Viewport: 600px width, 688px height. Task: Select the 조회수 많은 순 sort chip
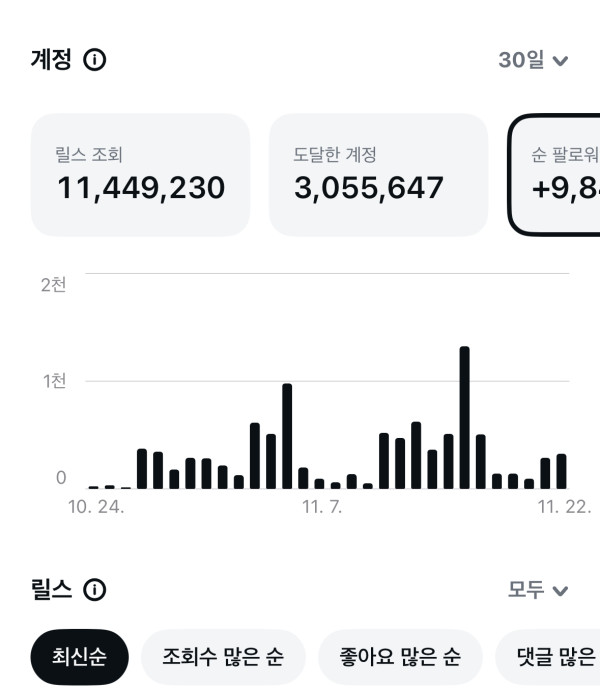point(222,657)
